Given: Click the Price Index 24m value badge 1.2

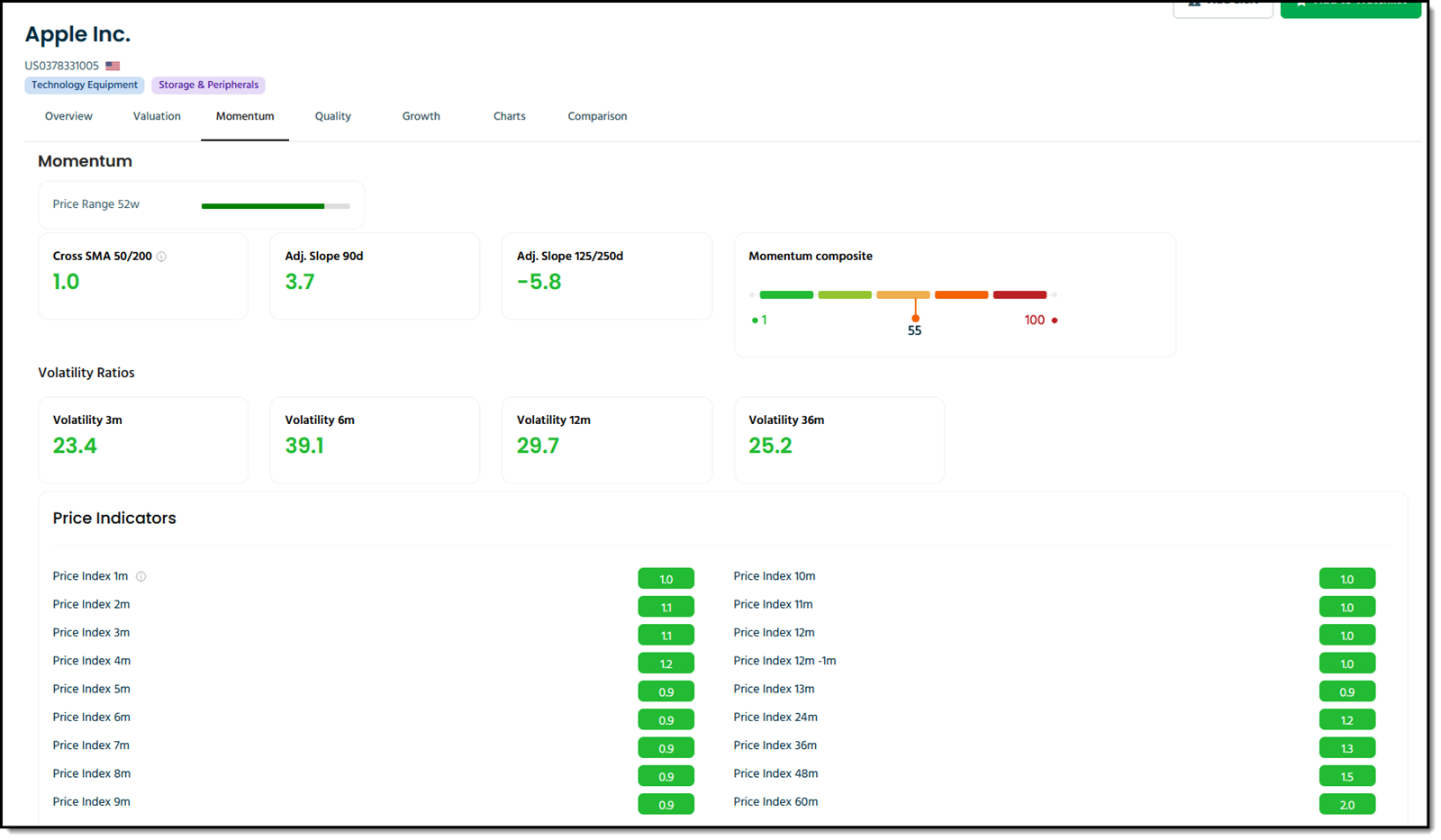Looking at the screenshot, I should click(1346, 719).
